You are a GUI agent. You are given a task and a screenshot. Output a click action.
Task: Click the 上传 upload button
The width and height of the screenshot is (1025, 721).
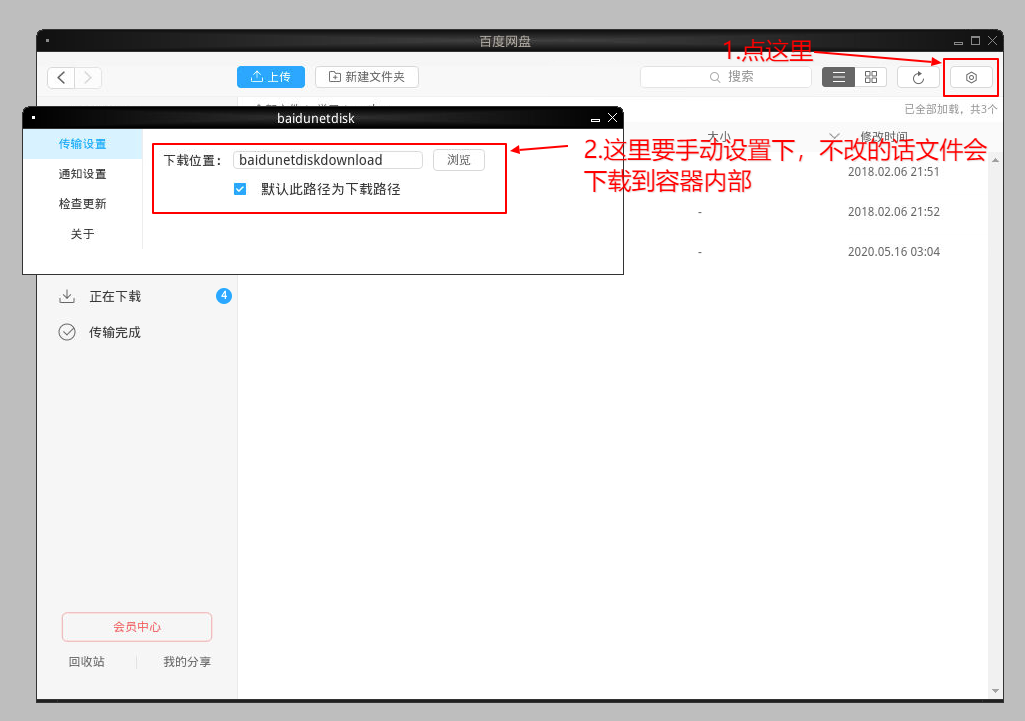(271, 76)
